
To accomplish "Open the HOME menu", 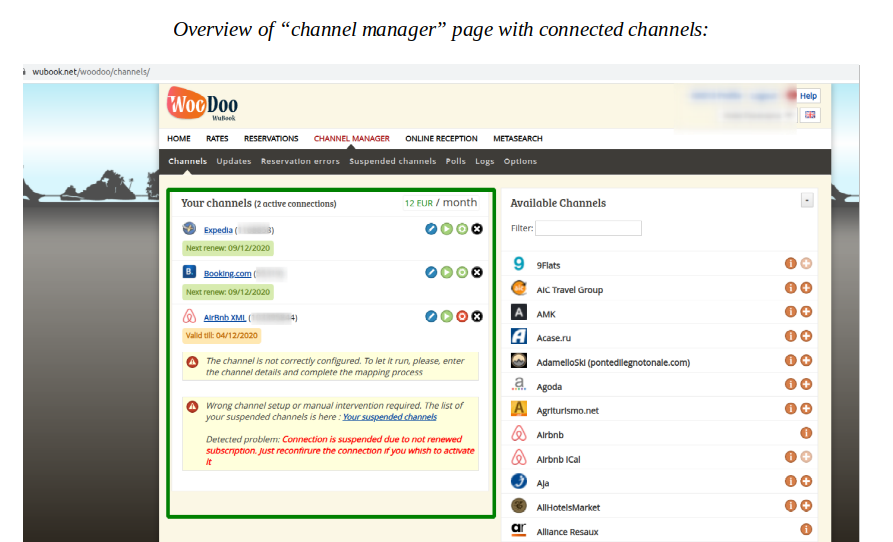I will (179, 138).
